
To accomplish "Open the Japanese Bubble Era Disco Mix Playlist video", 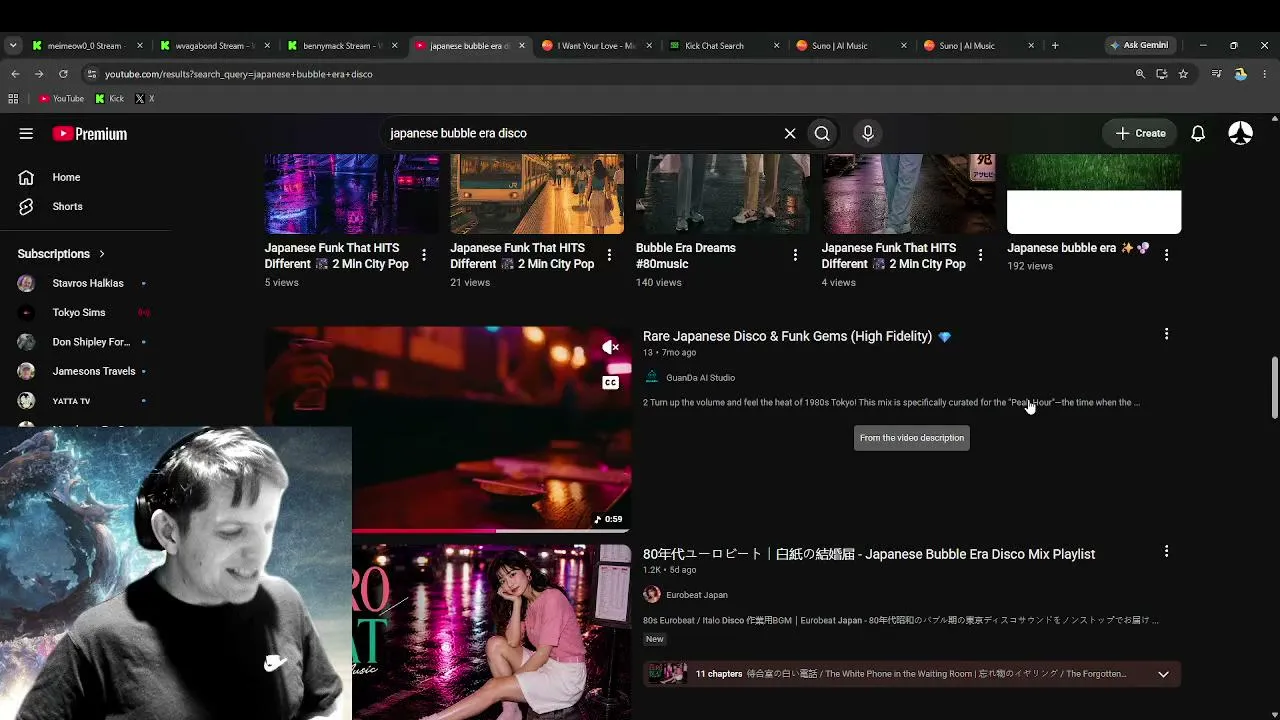I will (x=869, y=554).
